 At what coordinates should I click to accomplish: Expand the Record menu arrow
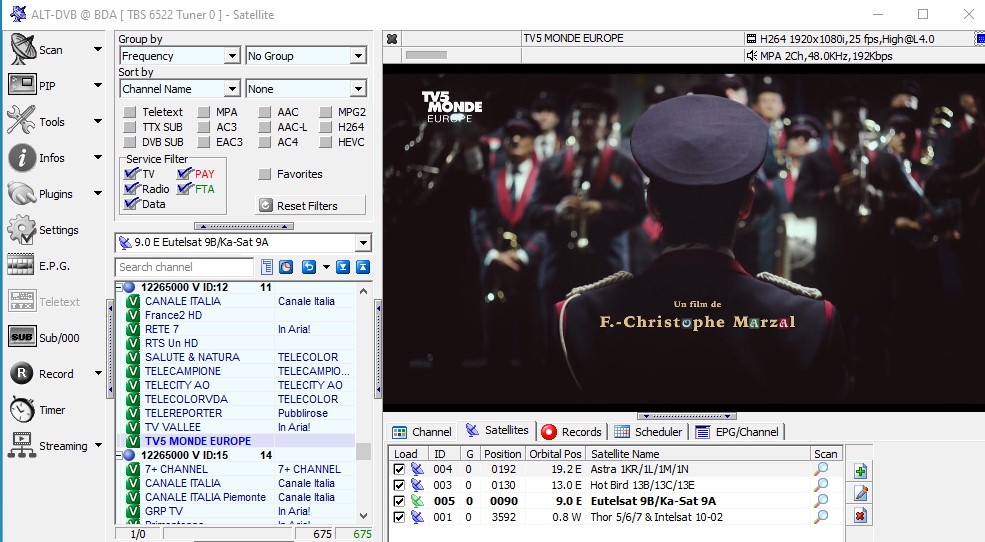[98, 373]
